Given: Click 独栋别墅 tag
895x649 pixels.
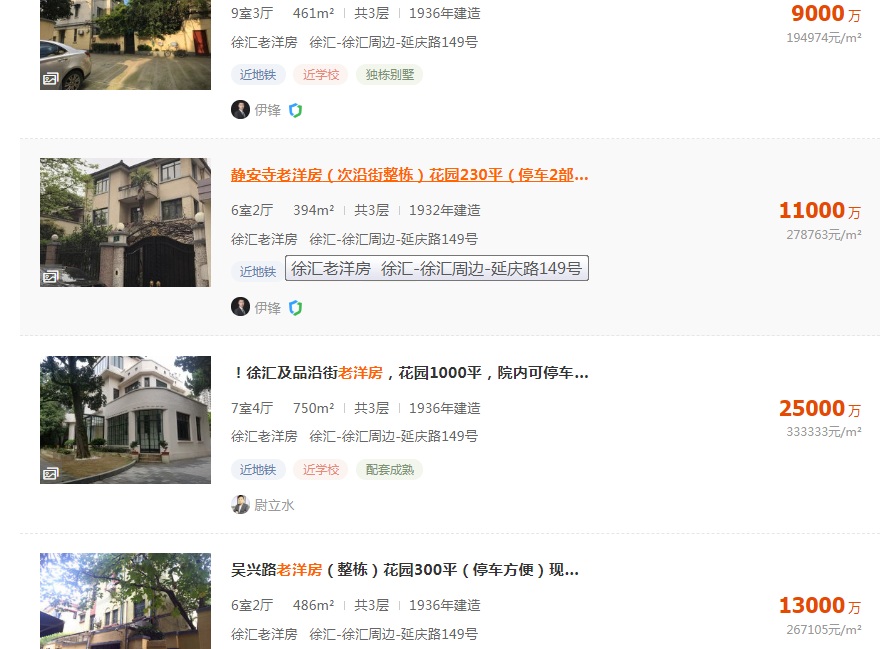Looking at the screenshot, I should click(x=390, y=75).
